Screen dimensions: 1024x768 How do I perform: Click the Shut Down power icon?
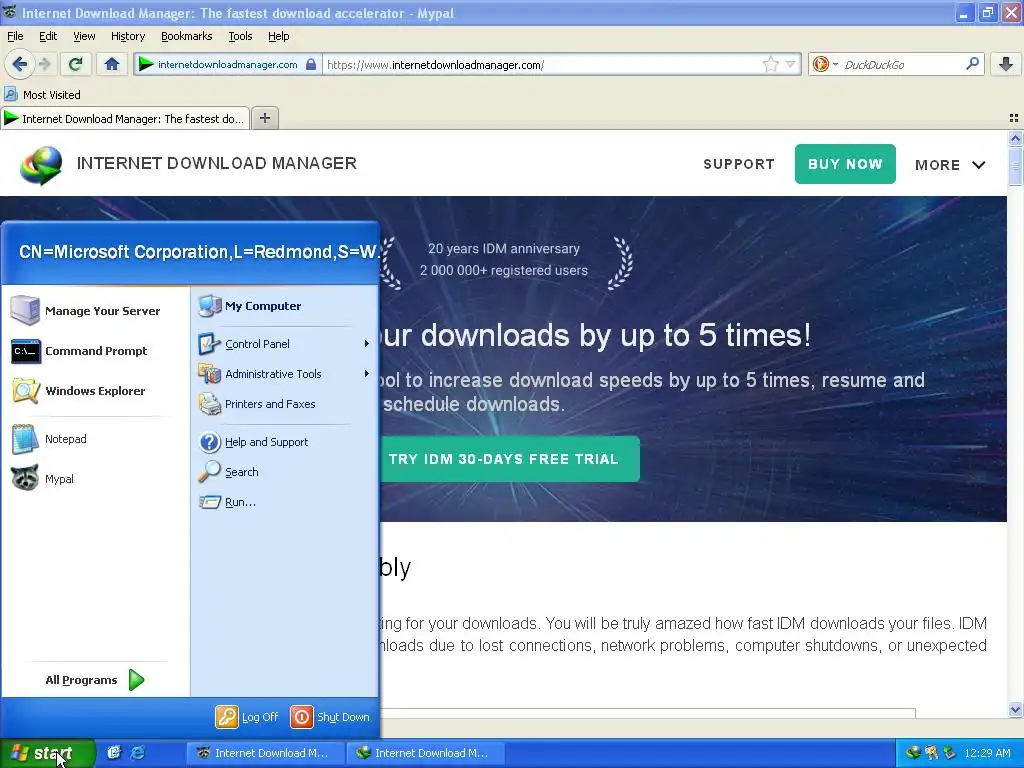click(x=302, y=717)
